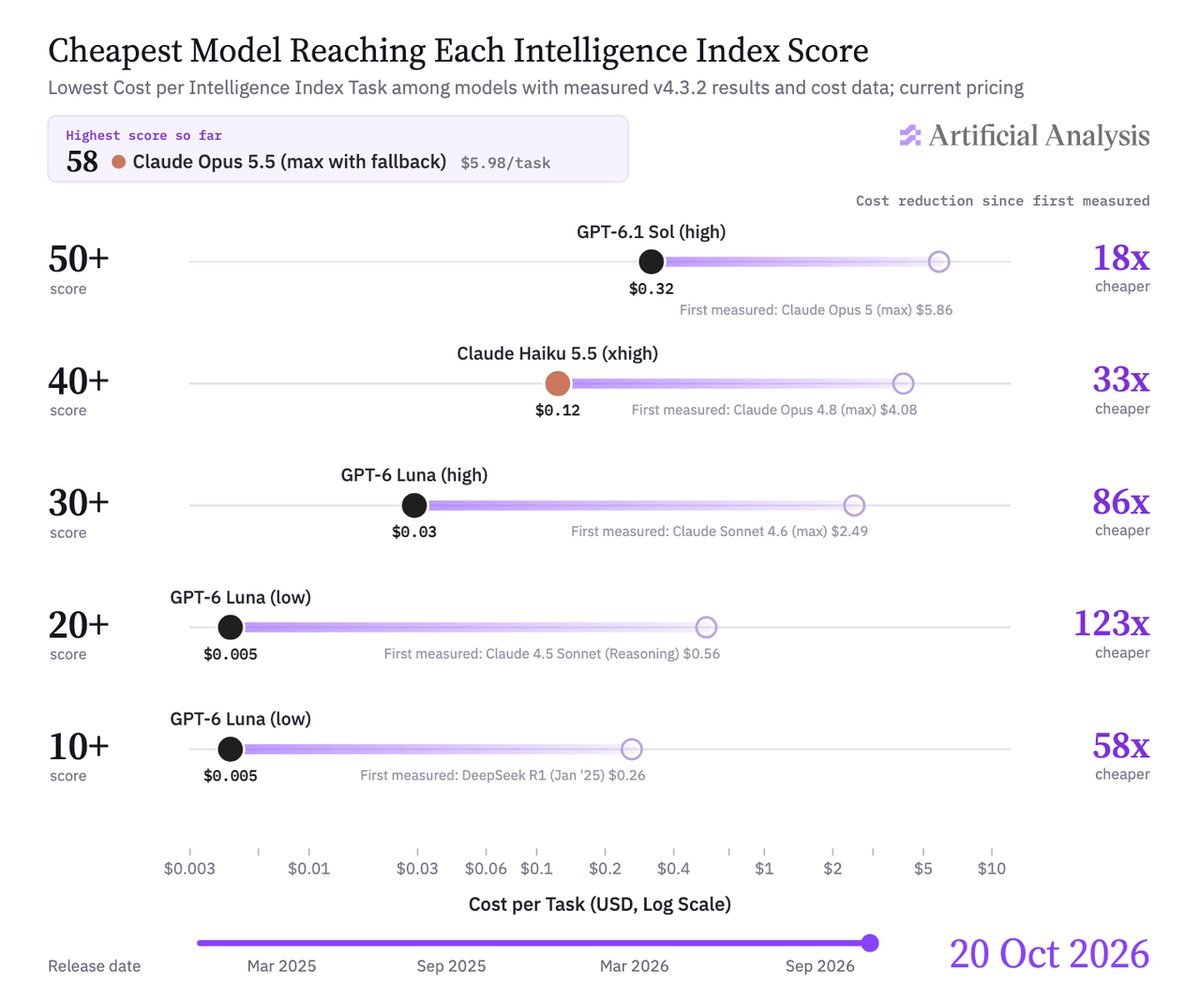Click Mar 2026 on the release timeline
This screenshot has height=999, width=1200.
coord(634,967)
